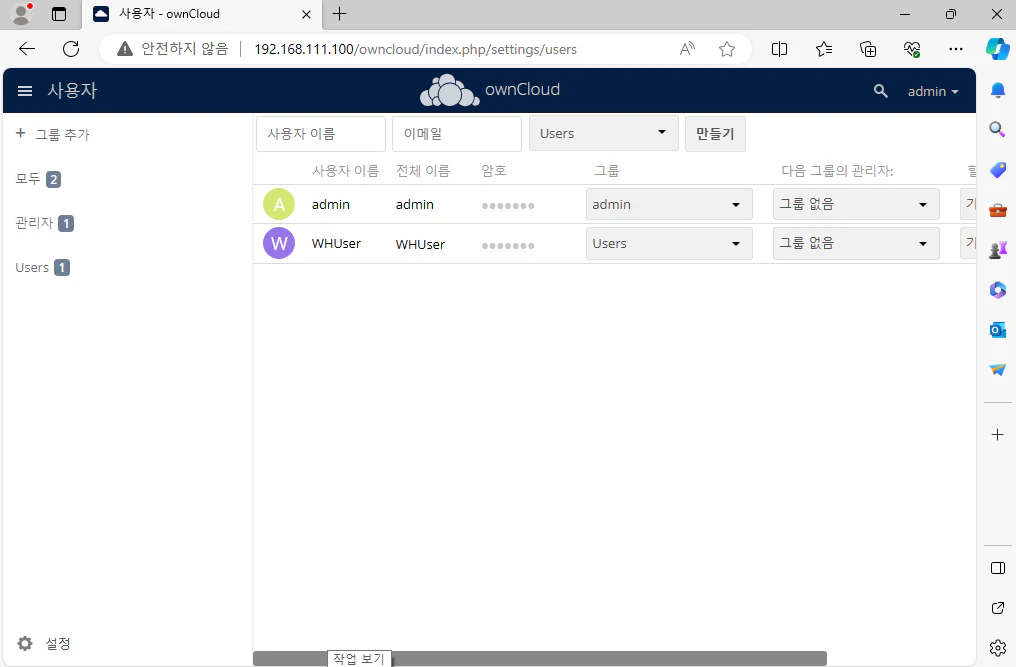This screenshot has height=667, width=1016.
Task: Click WHUser's full name cell
Action: pos(420,244)
